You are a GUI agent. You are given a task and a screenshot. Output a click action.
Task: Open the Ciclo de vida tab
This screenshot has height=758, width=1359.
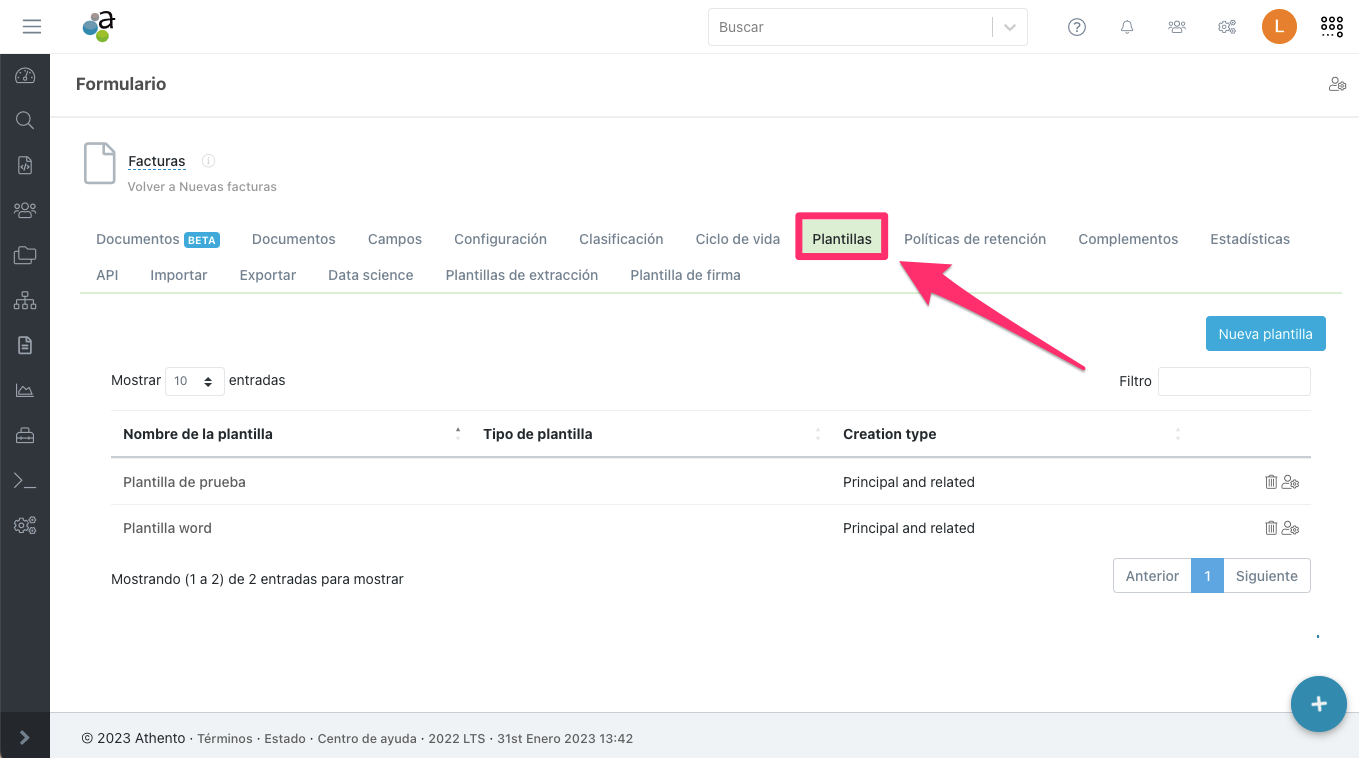point(737,239)
